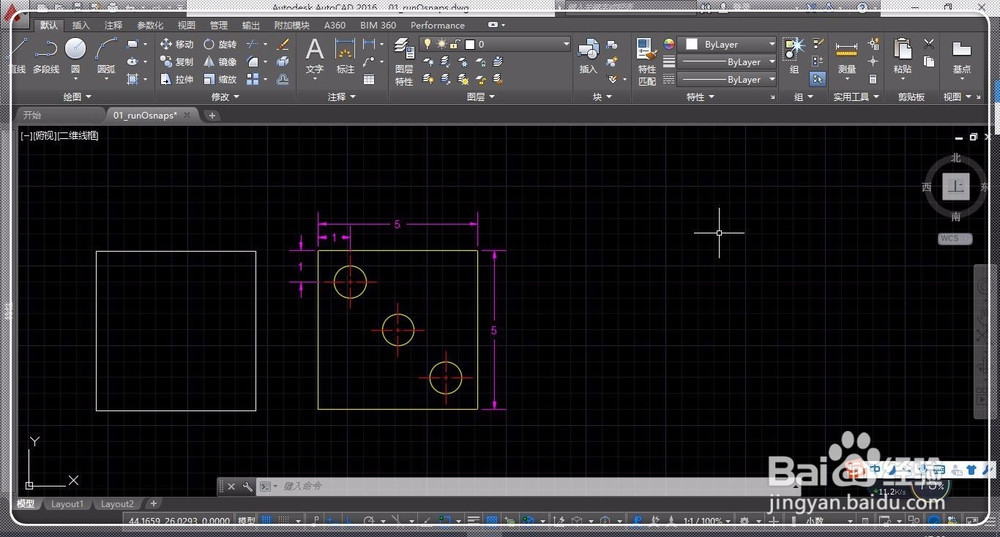Select the Polyline (多段线) tool
This screenshot has height=537, width=1000.
46,56
